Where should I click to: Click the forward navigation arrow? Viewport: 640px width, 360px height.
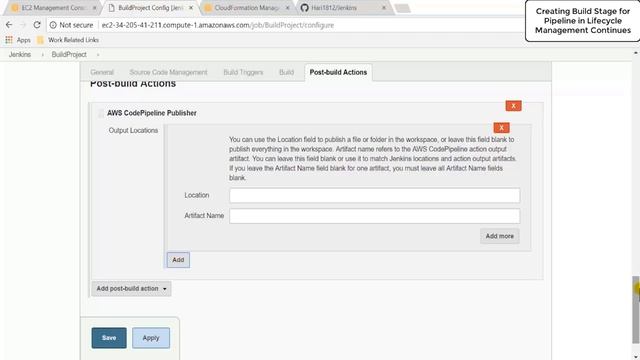pos(23,25)
